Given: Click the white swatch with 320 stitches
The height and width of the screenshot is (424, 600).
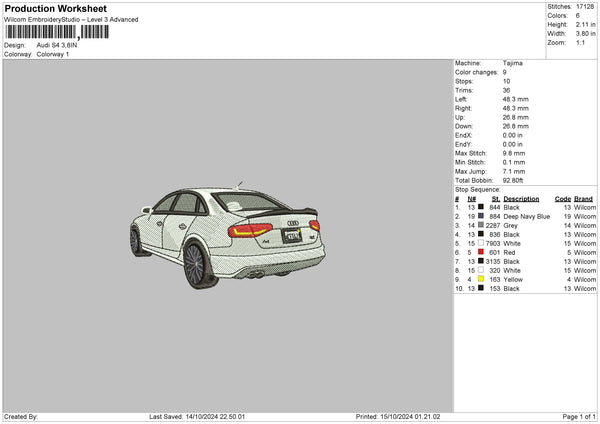Looking at the screenshot, I should click(481, 270).
